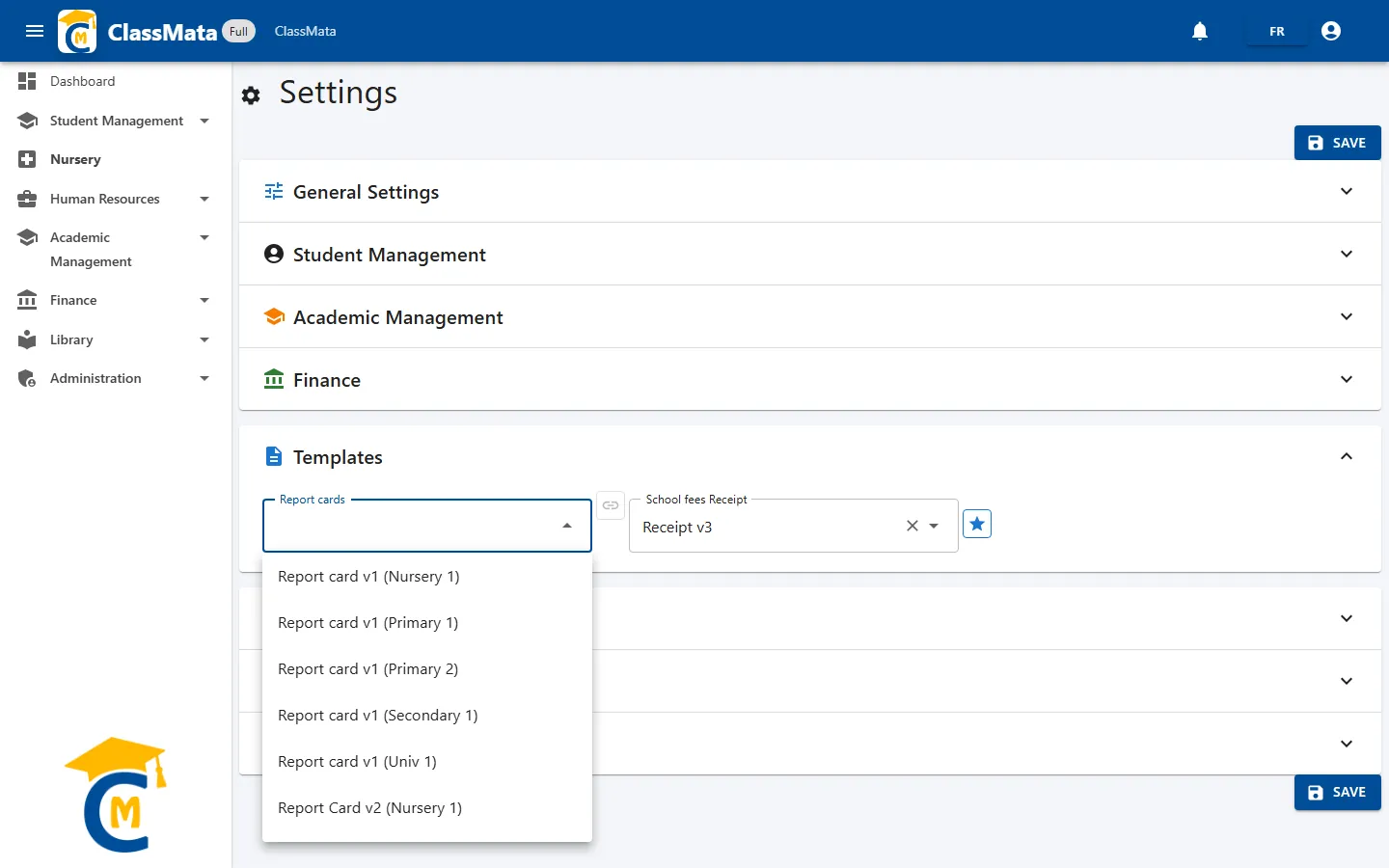Choose Report card v1 (Primary 2)
The image size is (1389, 868).
(x=427, y=669)
